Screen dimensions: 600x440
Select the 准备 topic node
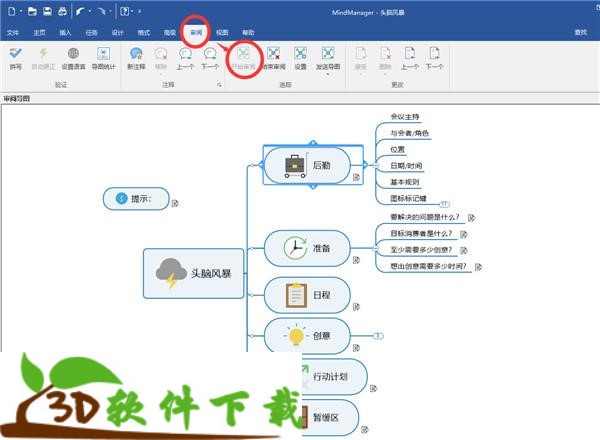[307, 248]
